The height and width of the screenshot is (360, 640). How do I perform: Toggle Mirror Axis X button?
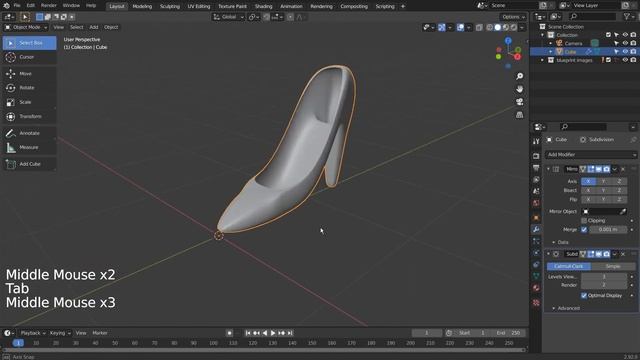[588, 181]
